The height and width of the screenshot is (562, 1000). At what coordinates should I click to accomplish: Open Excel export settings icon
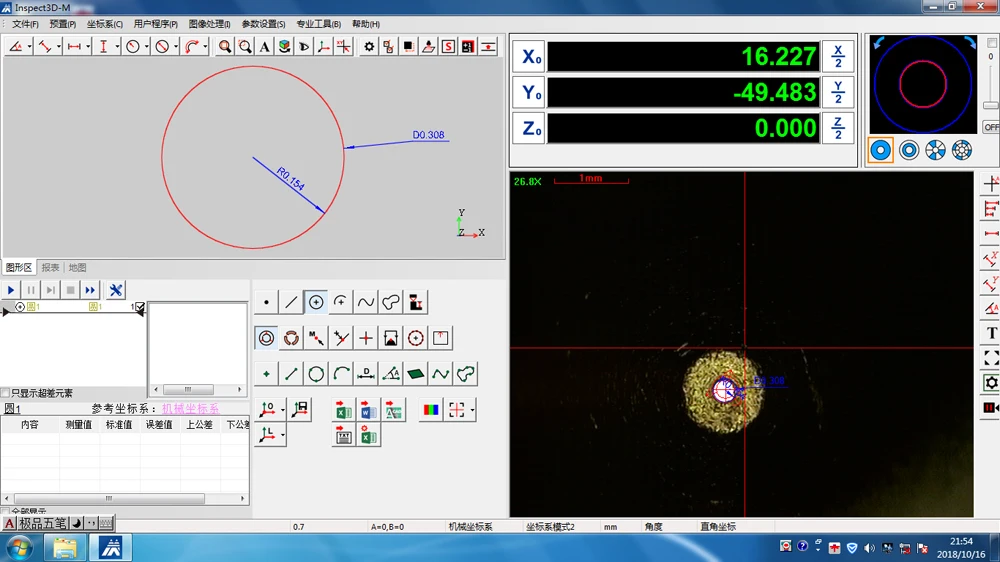point(369,436)
